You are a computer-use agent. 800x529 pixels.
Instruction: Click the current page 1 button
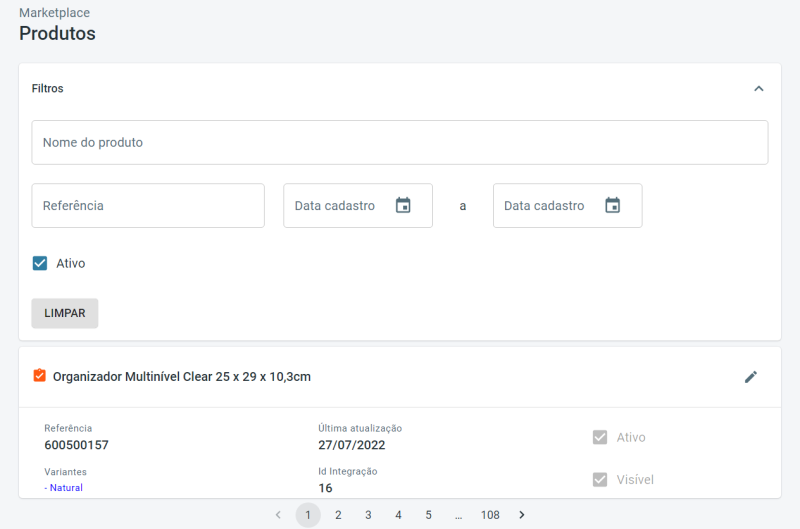(308, 515)
